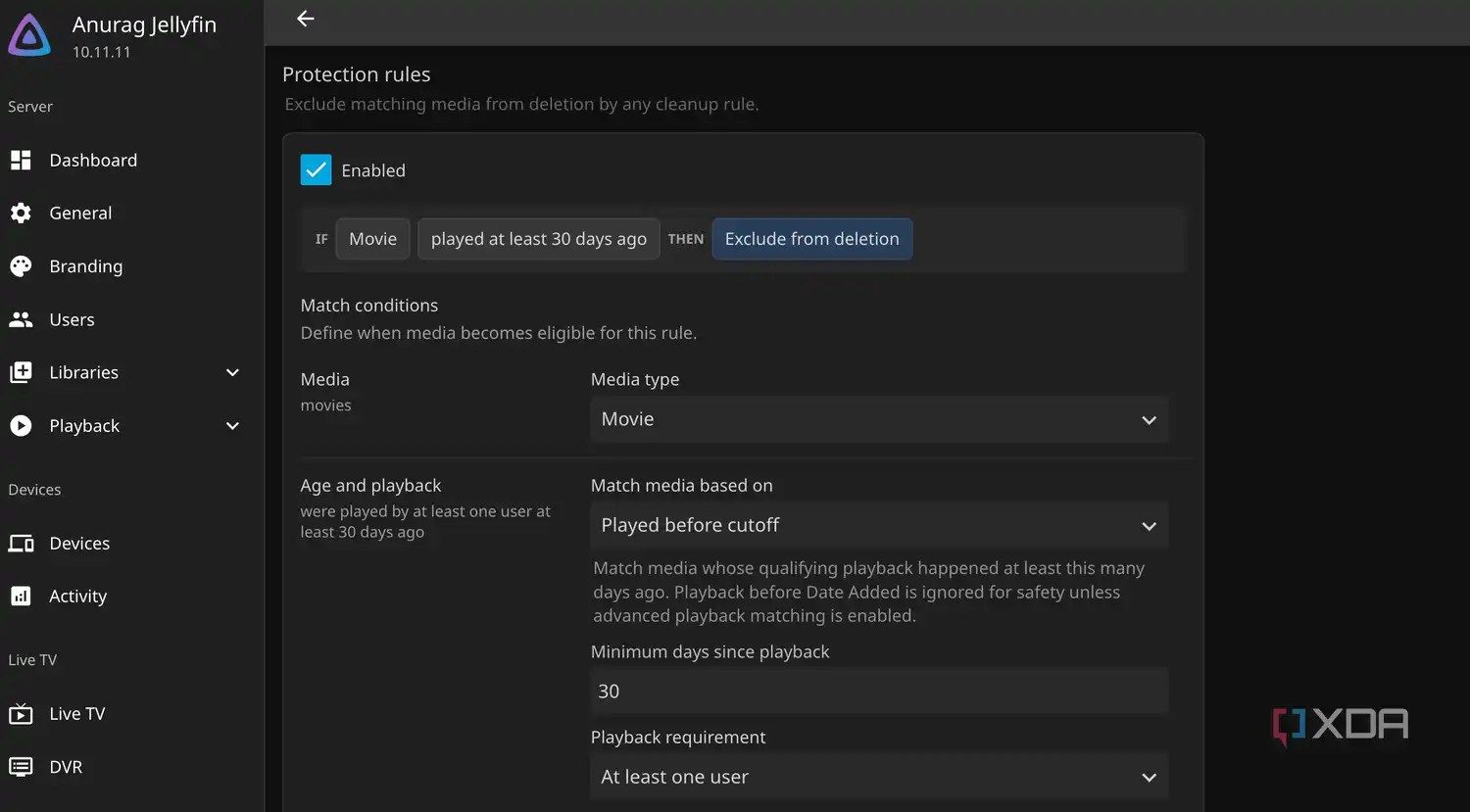The height and width of the screenshot is (812, 1470).
Task: Expand the Playback sidebar section
Action: click(x=232, y=426)
